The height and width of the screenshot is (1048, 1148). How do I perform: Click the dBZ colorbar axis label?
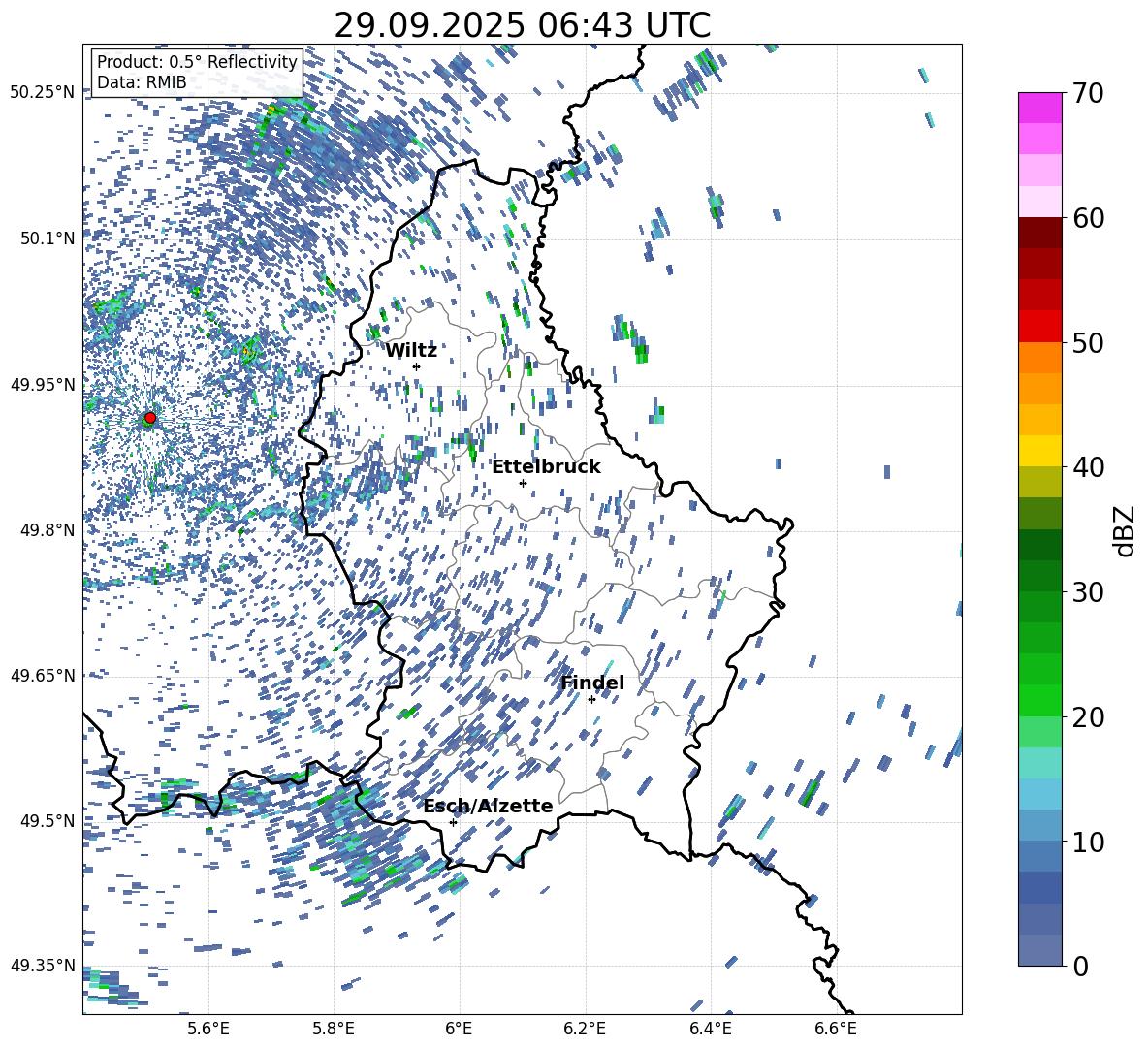[x=1125, y=530]
